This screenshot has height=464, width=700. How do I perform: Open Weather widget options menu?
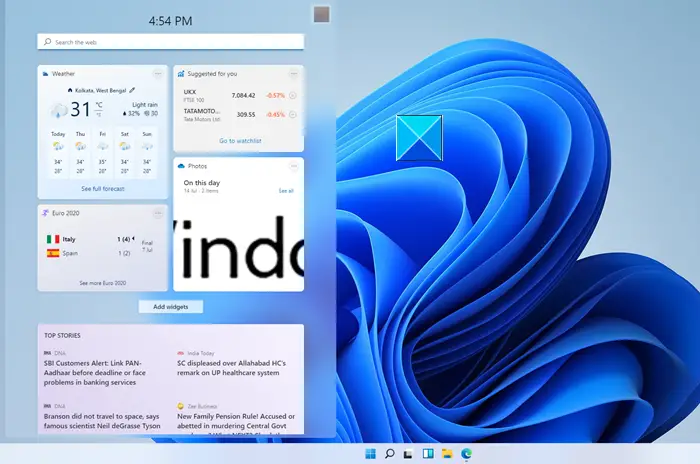point(158,74)
